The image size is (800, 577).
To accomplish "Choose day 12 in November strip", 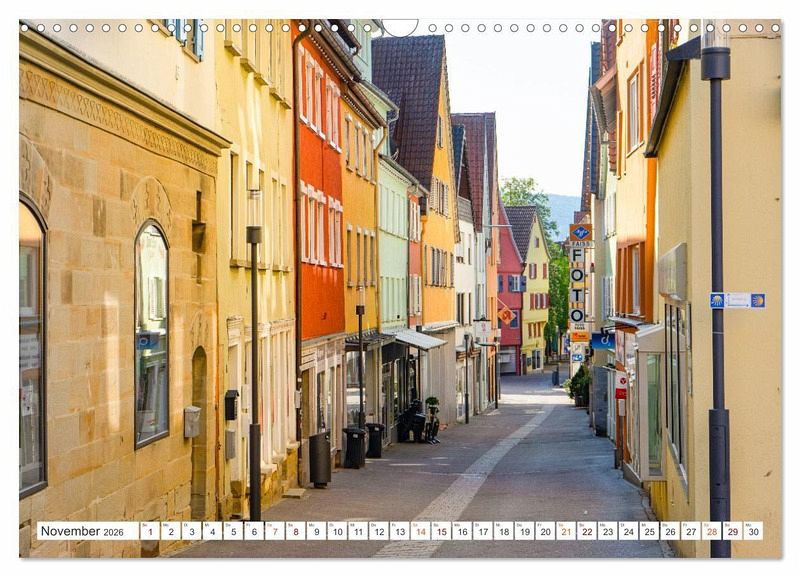I will 379,531.
